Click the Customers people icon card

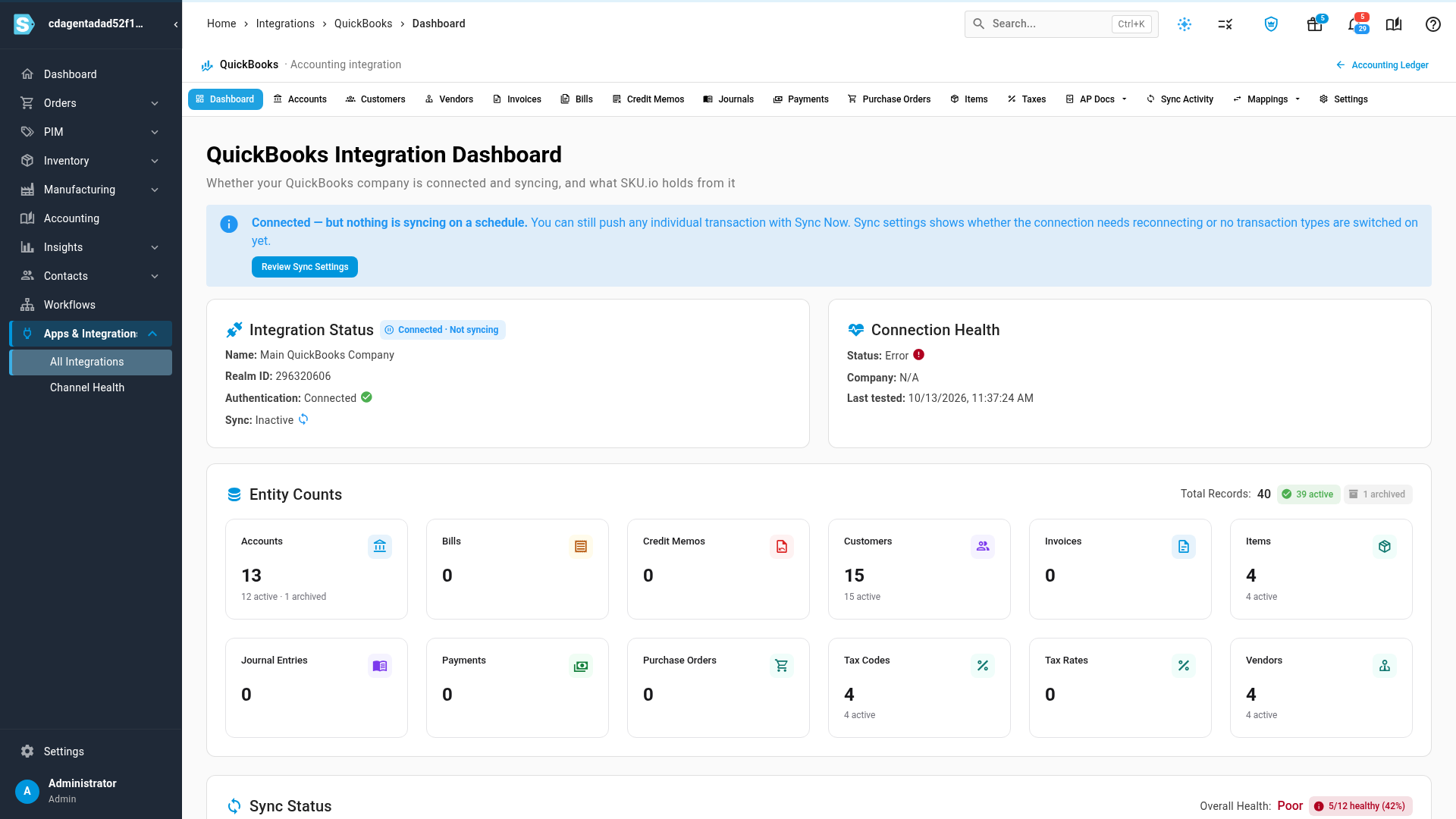[x=983, y=547]
